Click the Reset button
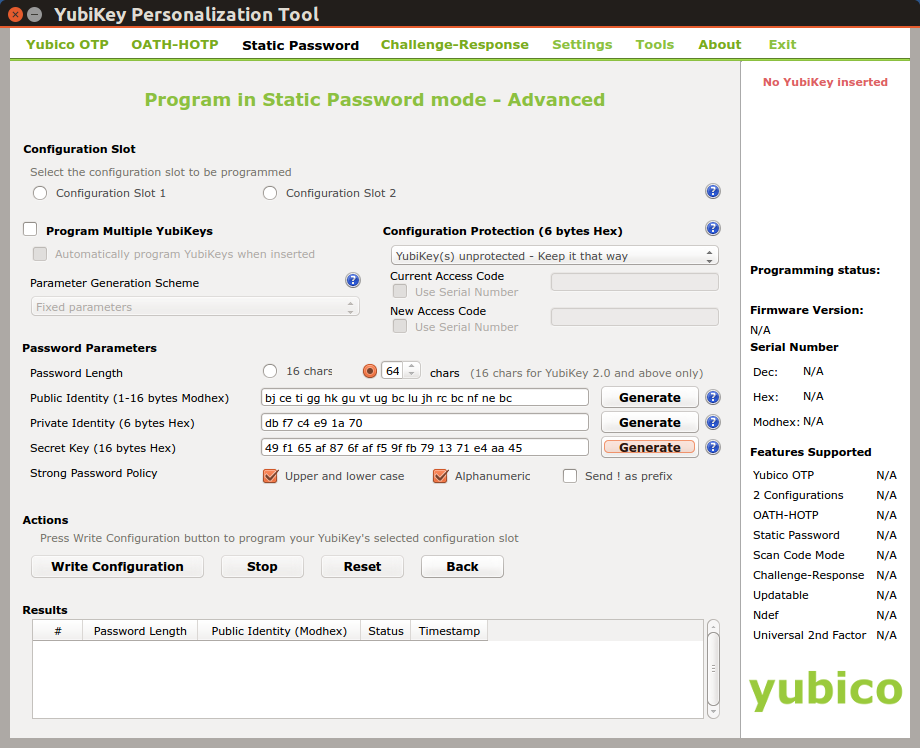 [x=362, y=567]
